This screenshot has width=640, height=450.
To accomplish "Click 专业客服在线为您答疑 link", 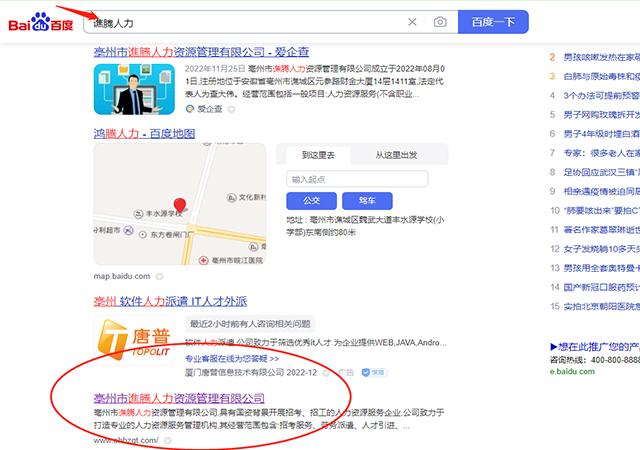I will (232, 358).
